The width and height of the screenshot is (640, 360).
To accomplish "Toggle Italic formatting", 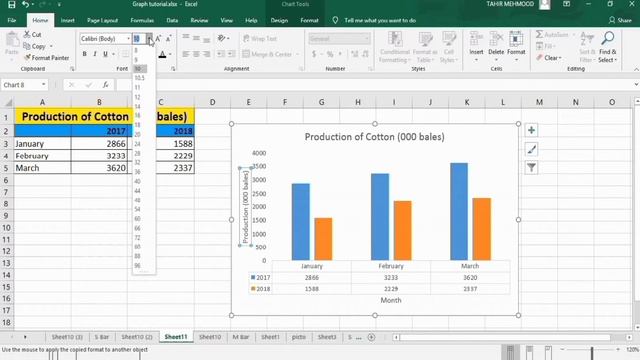I will click(x=95, y=54).
